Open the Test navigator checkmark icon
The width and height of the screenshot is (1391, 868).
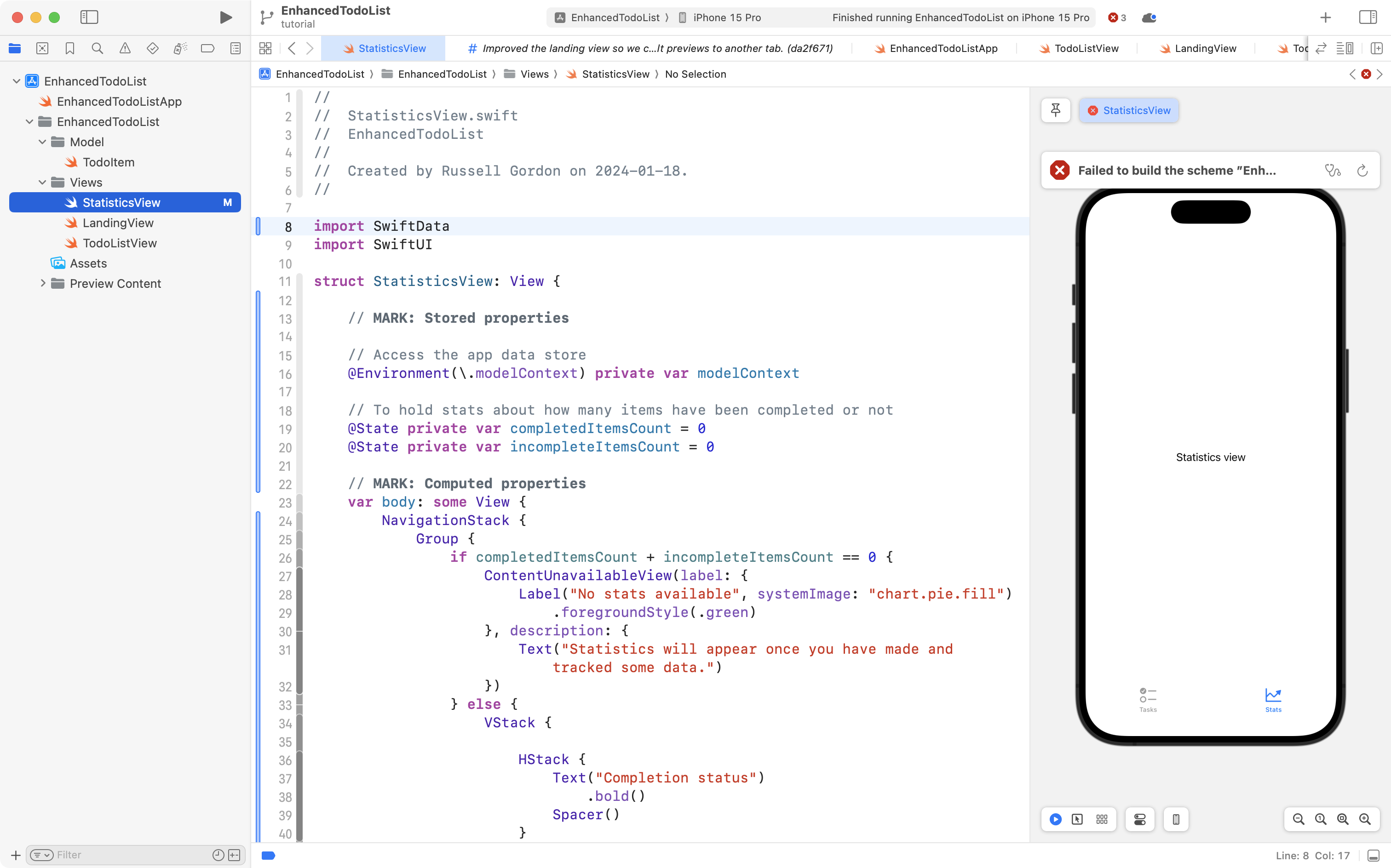[152, 48]
